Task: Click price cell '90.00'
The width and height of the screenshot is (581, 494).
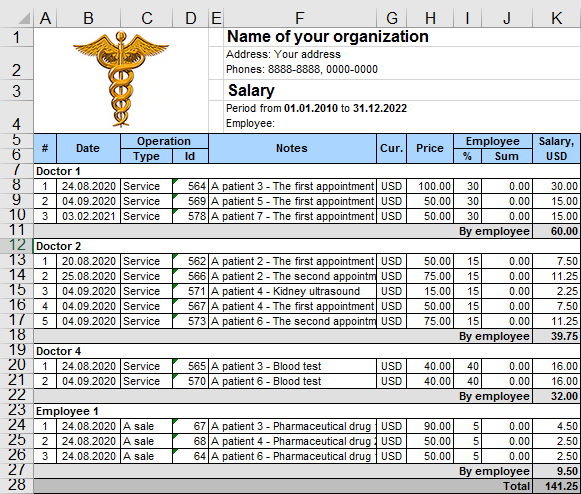Action: tap(430, 426)
